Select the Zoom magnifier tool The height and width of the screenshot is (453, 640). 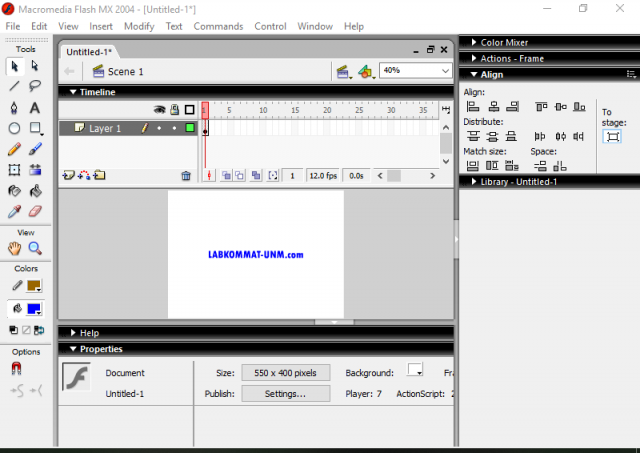coord(35,248)
